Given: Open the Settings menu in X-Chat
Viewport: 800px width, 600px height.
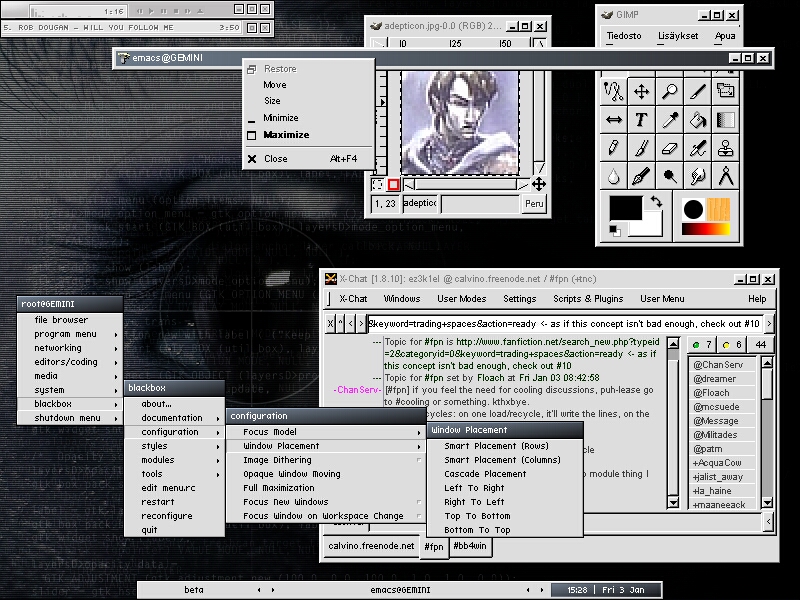Looking at the screenshot, I should click(519, 298).
